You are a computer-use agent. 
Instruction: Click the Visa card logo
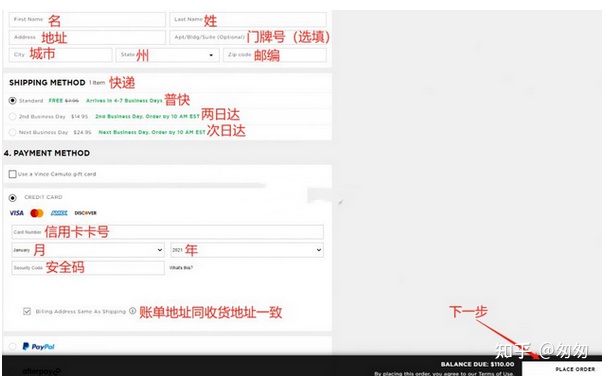click(x=17, y=213)
